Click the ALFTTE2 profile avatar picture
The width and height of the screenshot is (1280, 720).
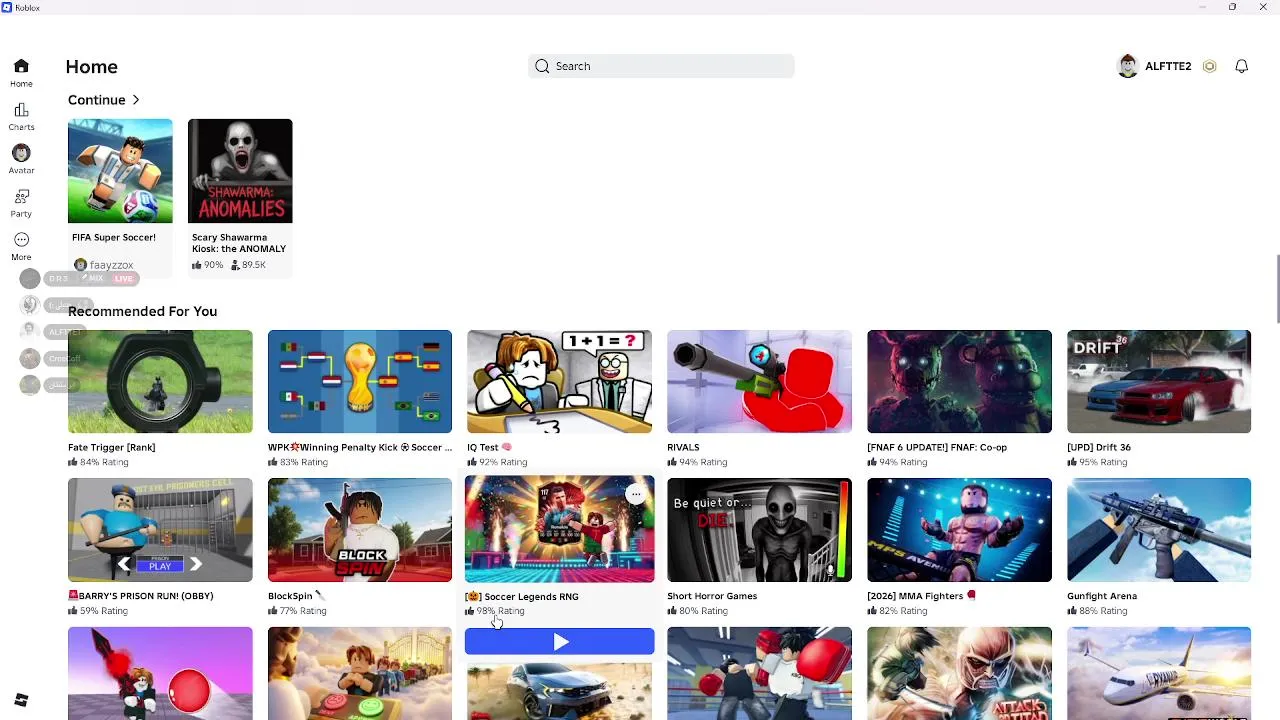[1128, 66]
